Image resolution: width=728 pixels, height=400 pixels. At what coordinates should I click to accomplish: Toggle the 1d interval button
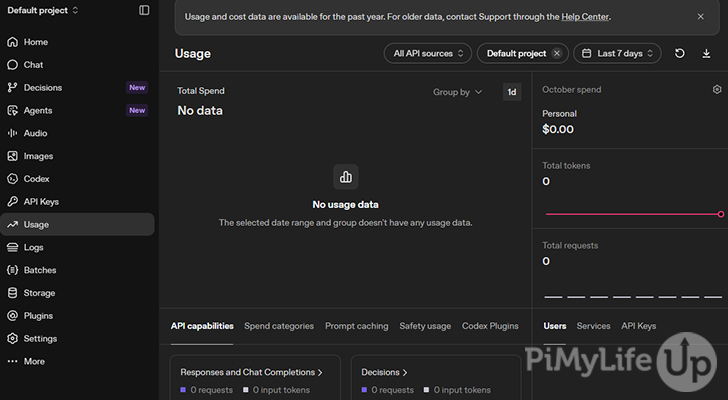[512, 92]
